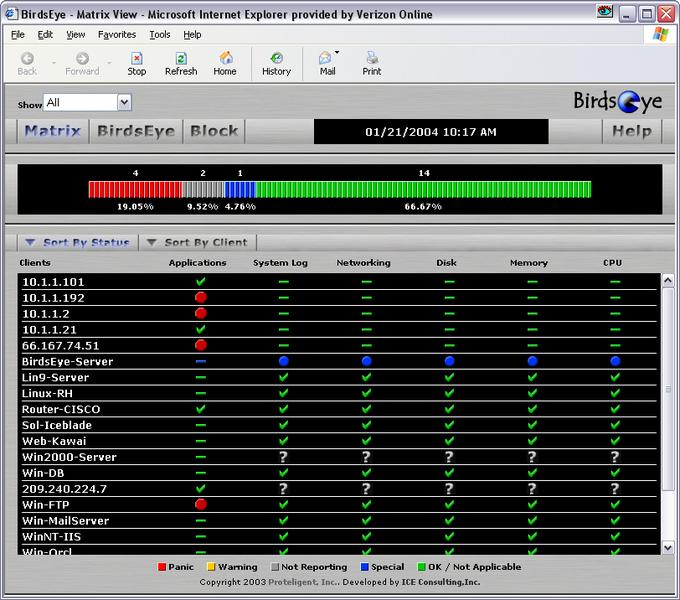
Task: Click green check for Win-DB CPU
Action: coord(615,473)
